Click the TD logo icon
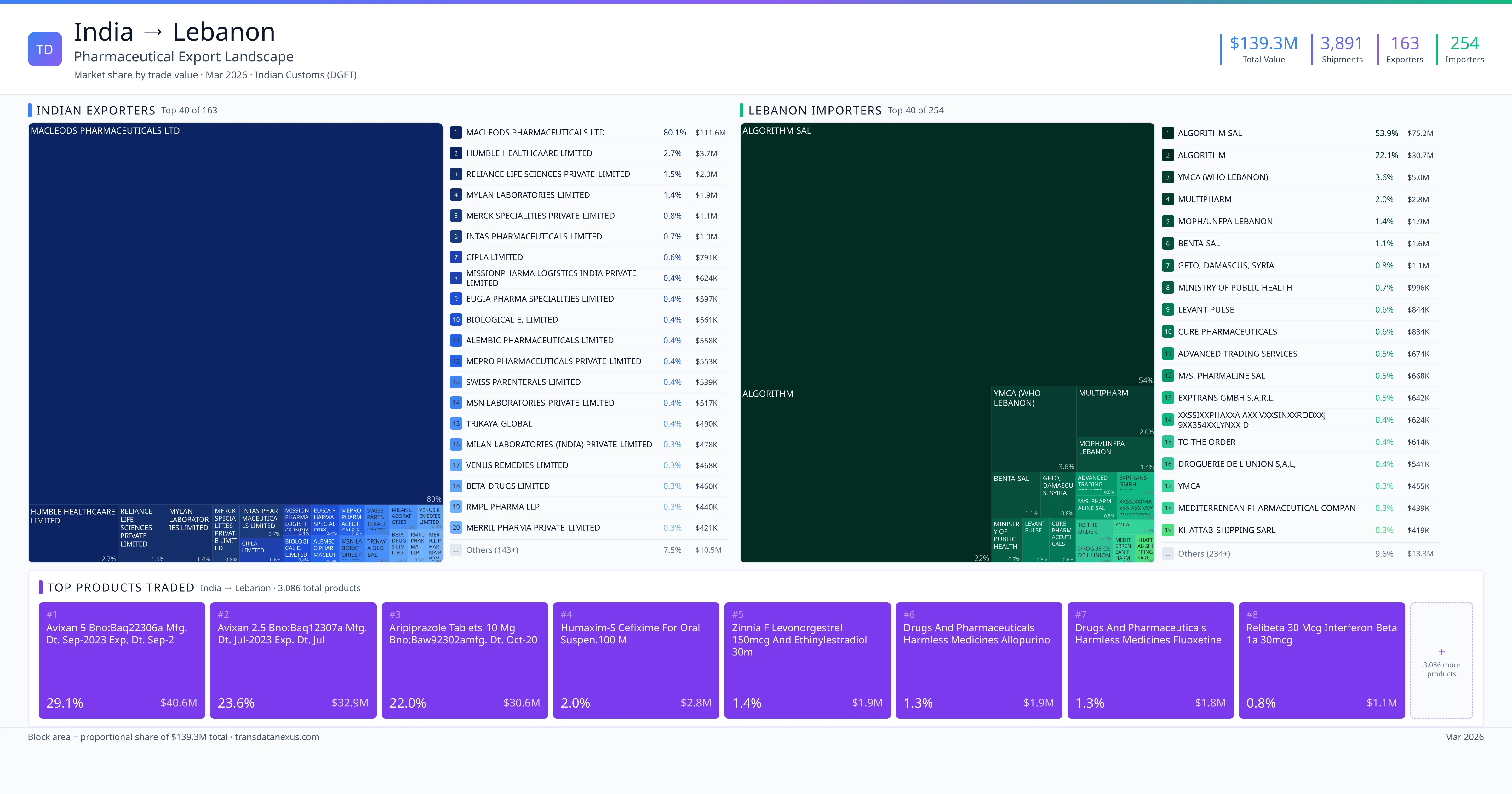Screen dimensions: 1512x794 click(x=45, y=49)
